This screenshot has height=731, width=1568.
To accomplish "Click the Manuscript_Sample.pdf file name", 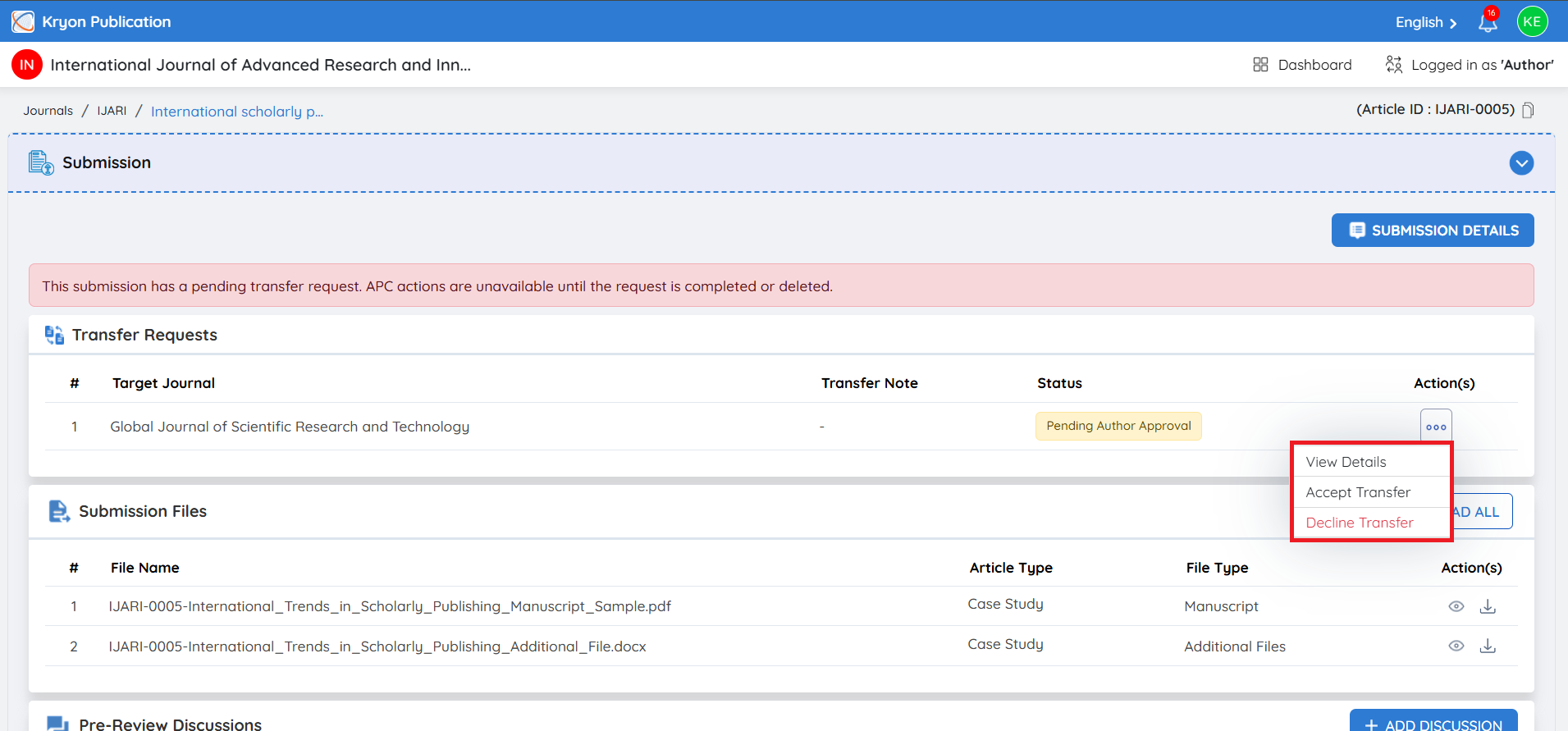I will tap(390, 606).
